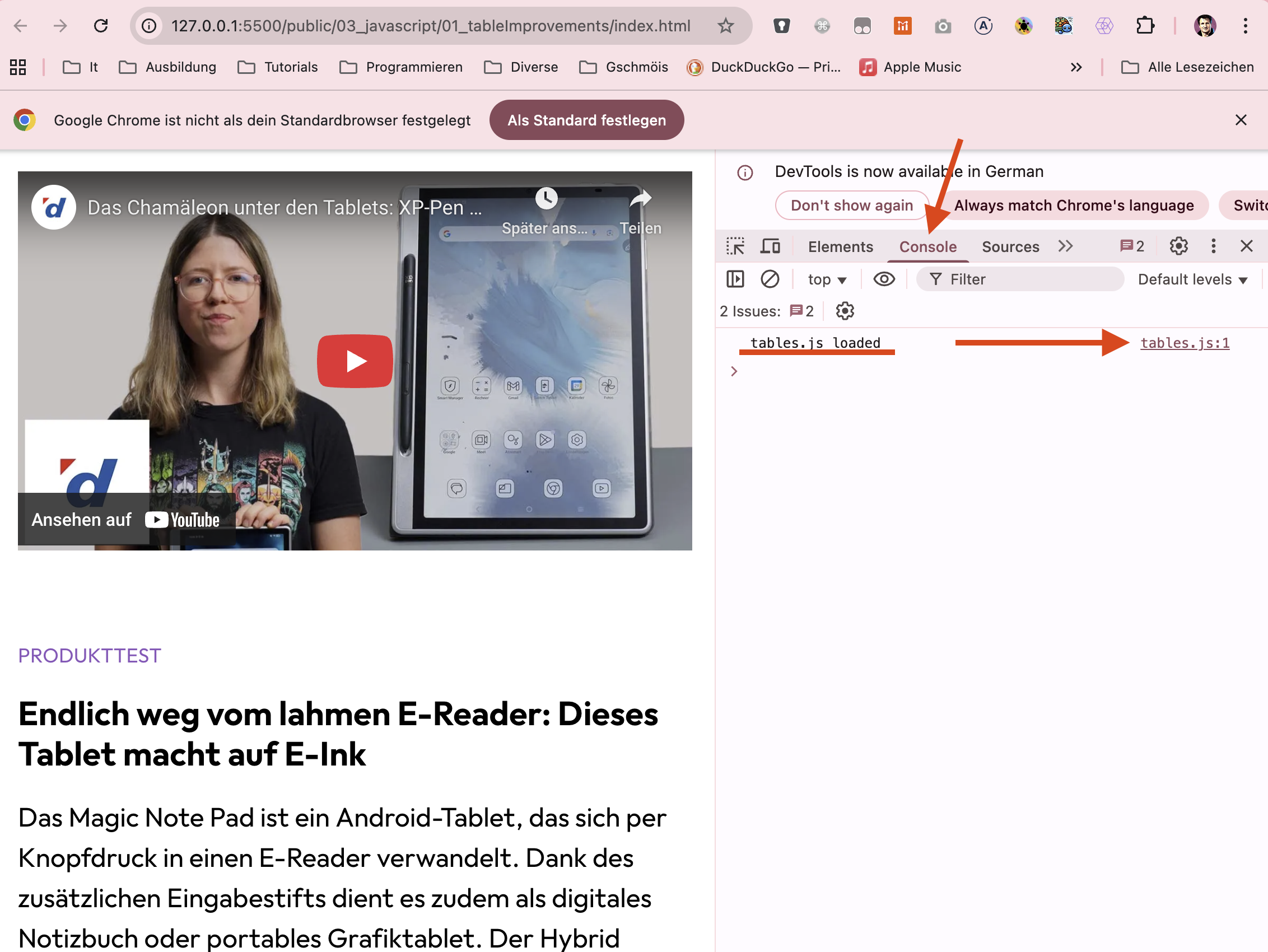Screen dimensions: 1268x952
Task: Click the live expression eye icon
Action: click(x=883, y=279)
